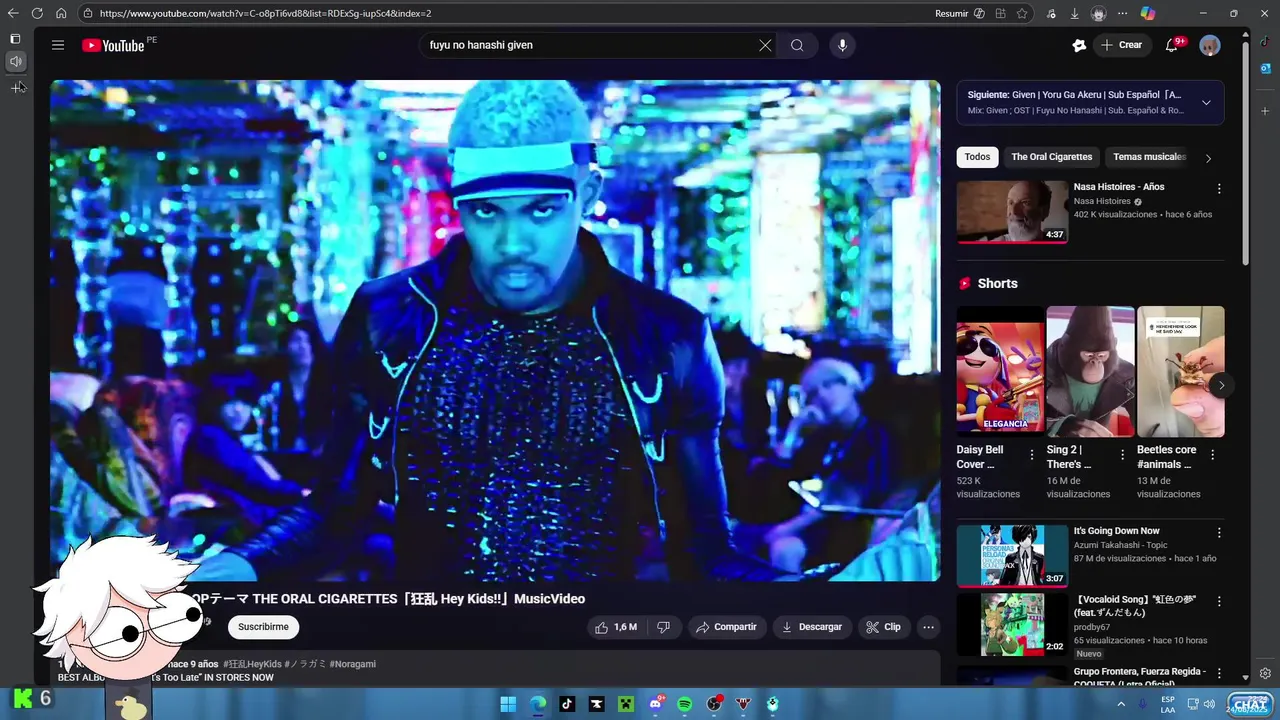Screen dimensions: 1280x720
Task: Reload the page with browser refresh
Action: [37, 13]
